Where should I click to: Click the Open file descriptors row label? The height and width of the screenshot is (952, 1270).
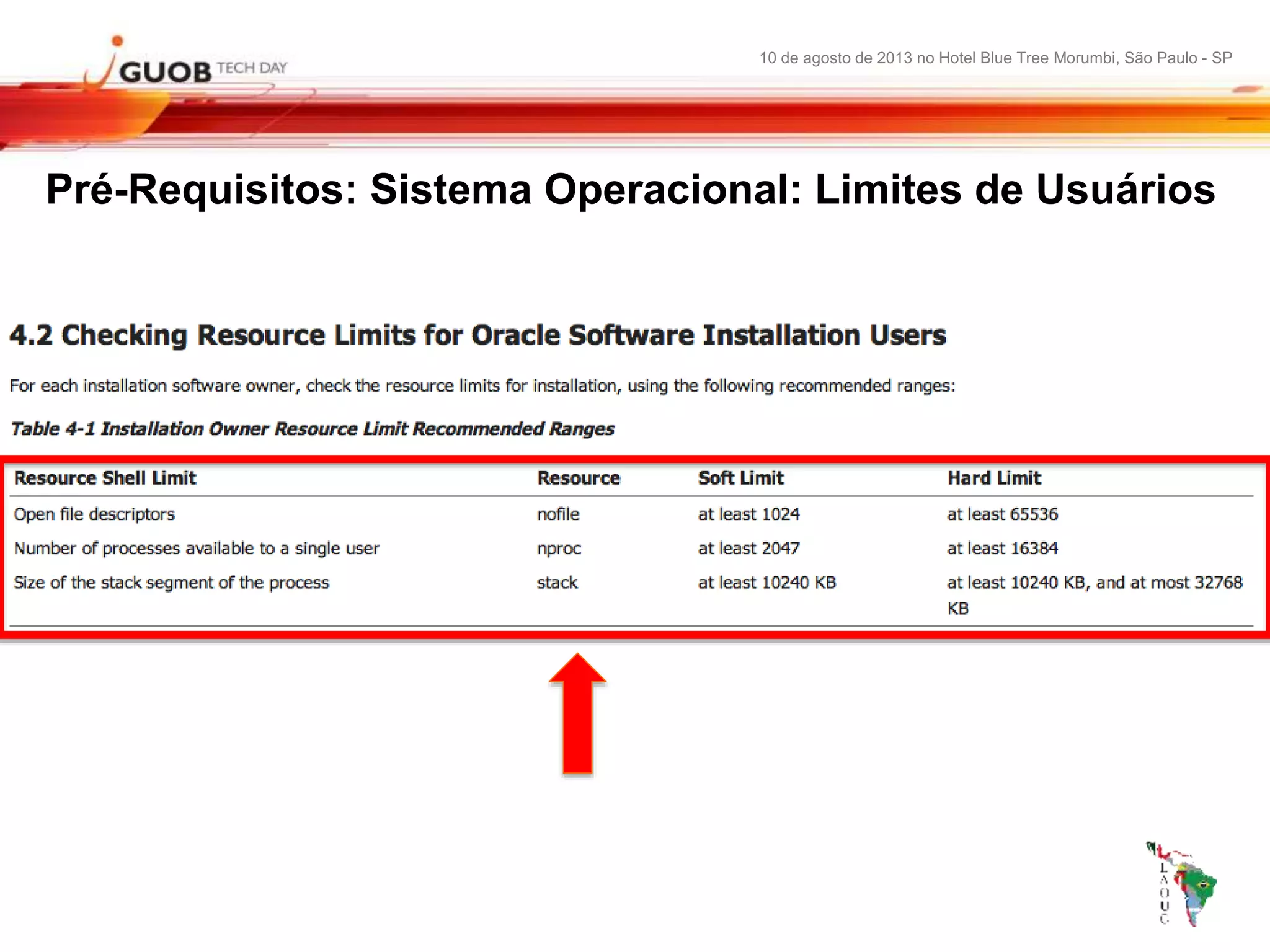point(94,514)
